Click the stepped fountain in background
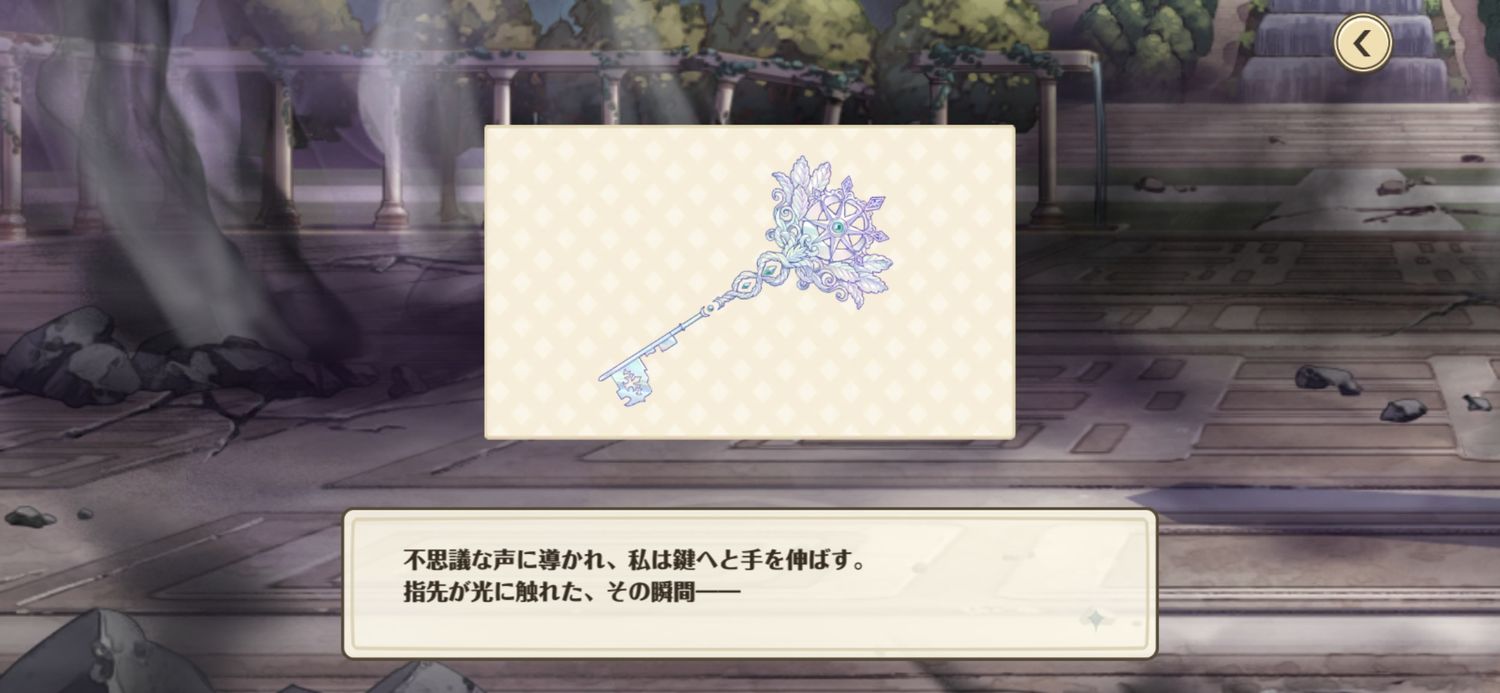 click(1347, 50)
